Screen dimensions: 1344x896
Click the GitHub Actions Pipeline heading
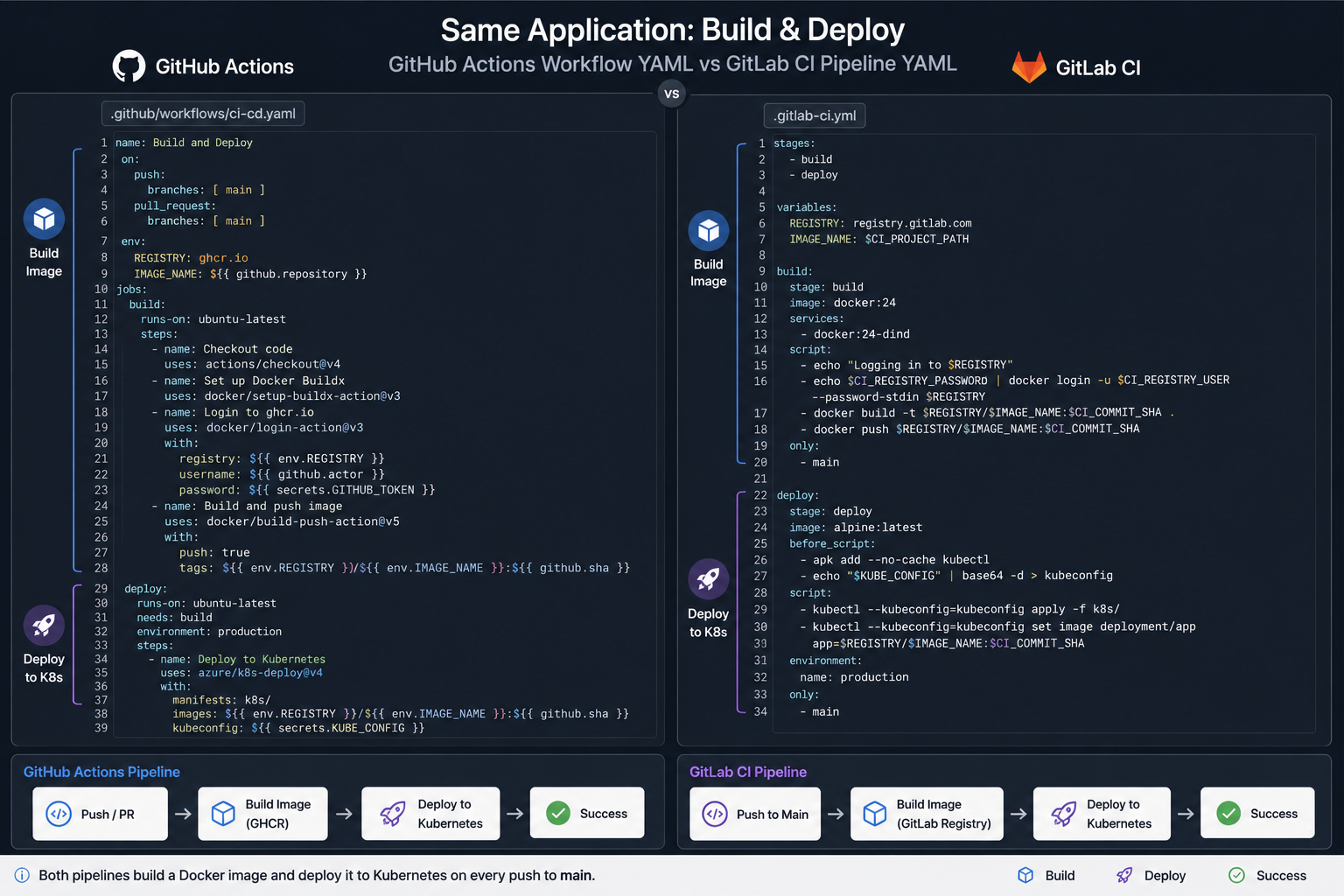tap(101, 772)
